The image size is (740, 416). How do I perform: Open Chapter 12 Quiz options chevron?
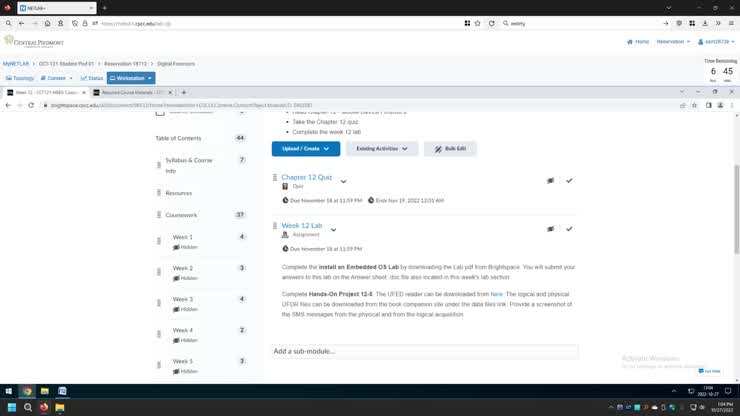(343, 181)
